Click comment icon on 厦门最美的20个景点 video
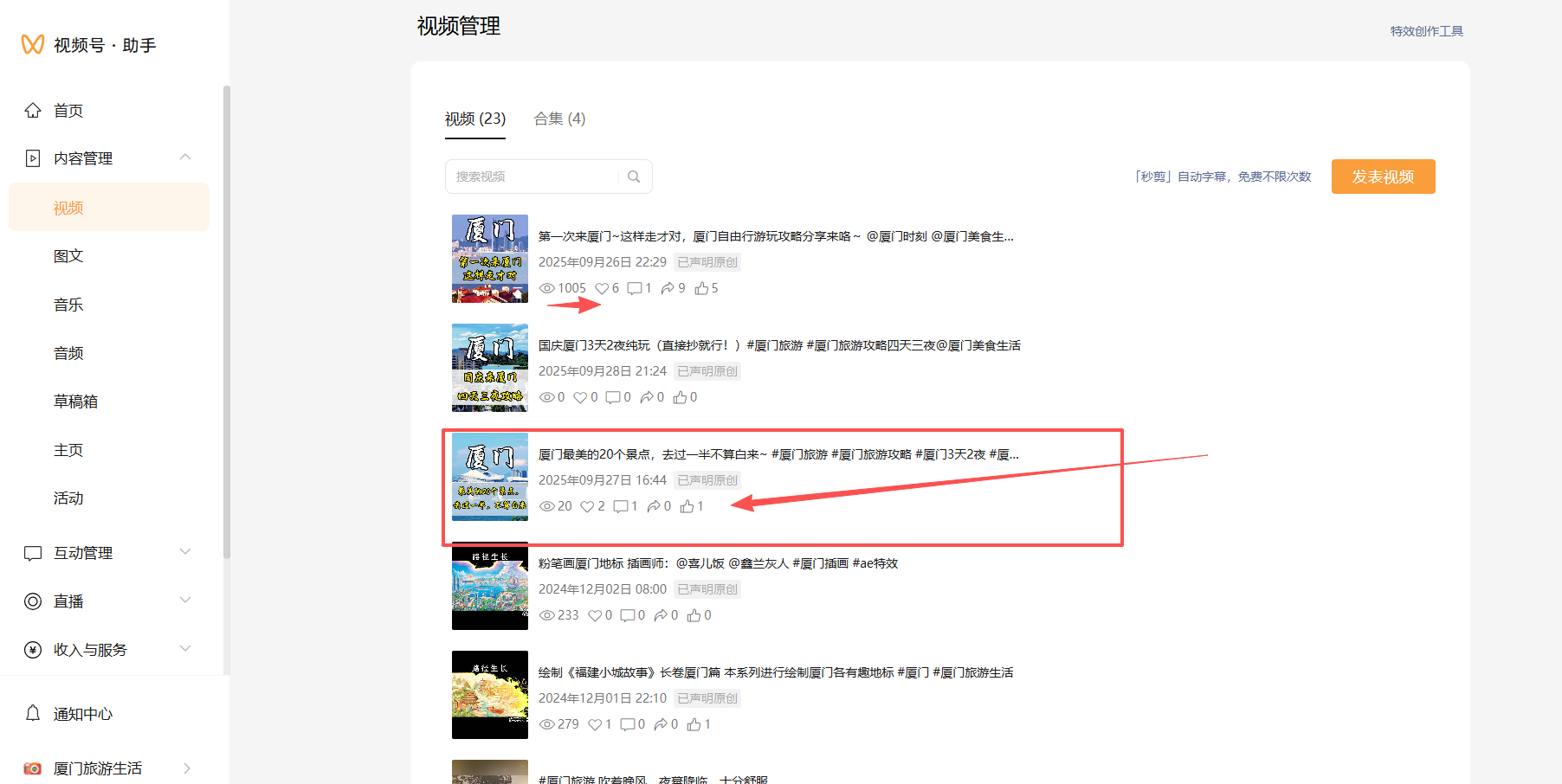This screenshot has width=1562, height=784. pyautogui.click(x=621, y=506)
